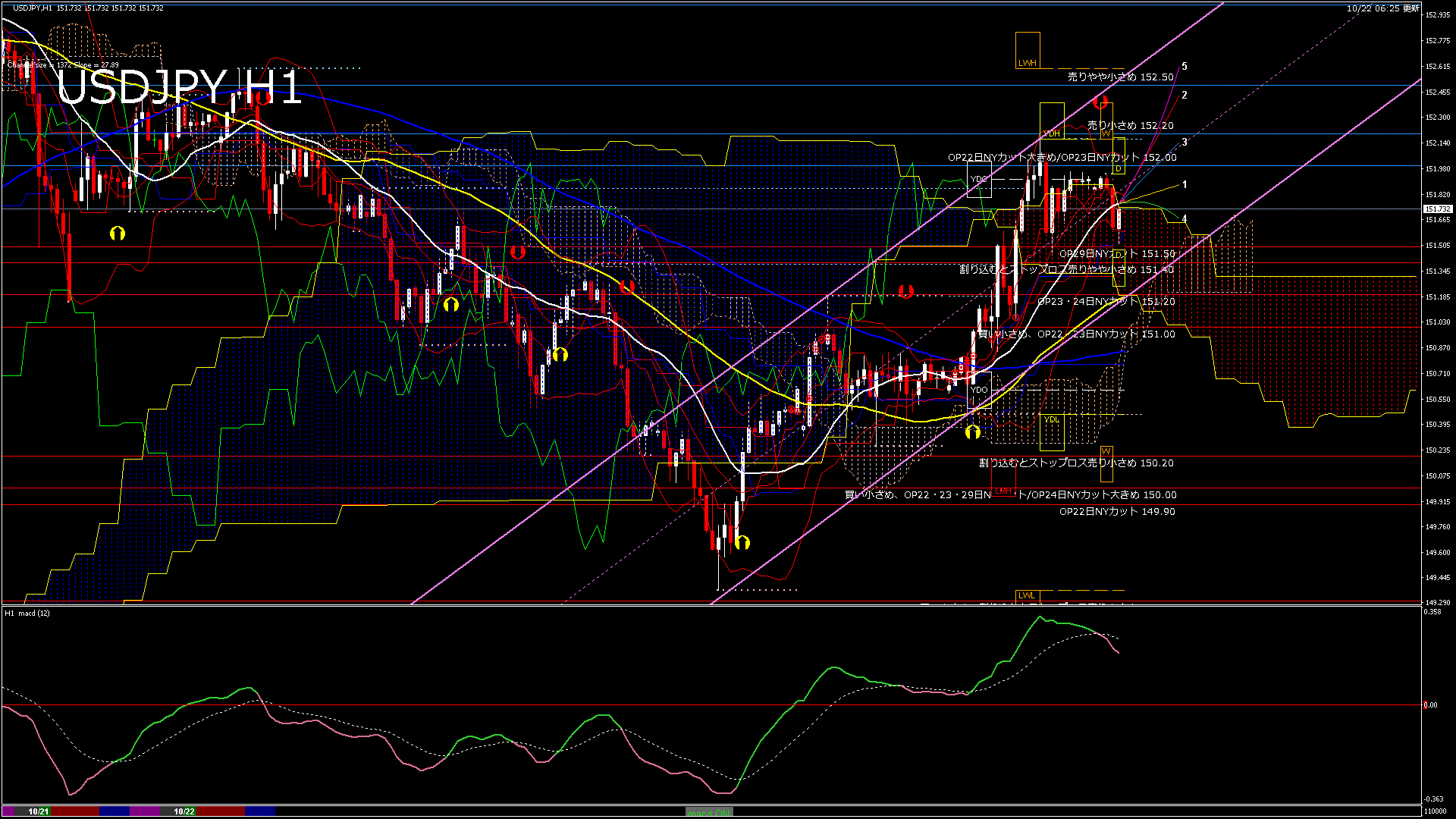Viewport: 1456px width, 819px height.
Task: Toggle the macd ON button
Action: 709,811
